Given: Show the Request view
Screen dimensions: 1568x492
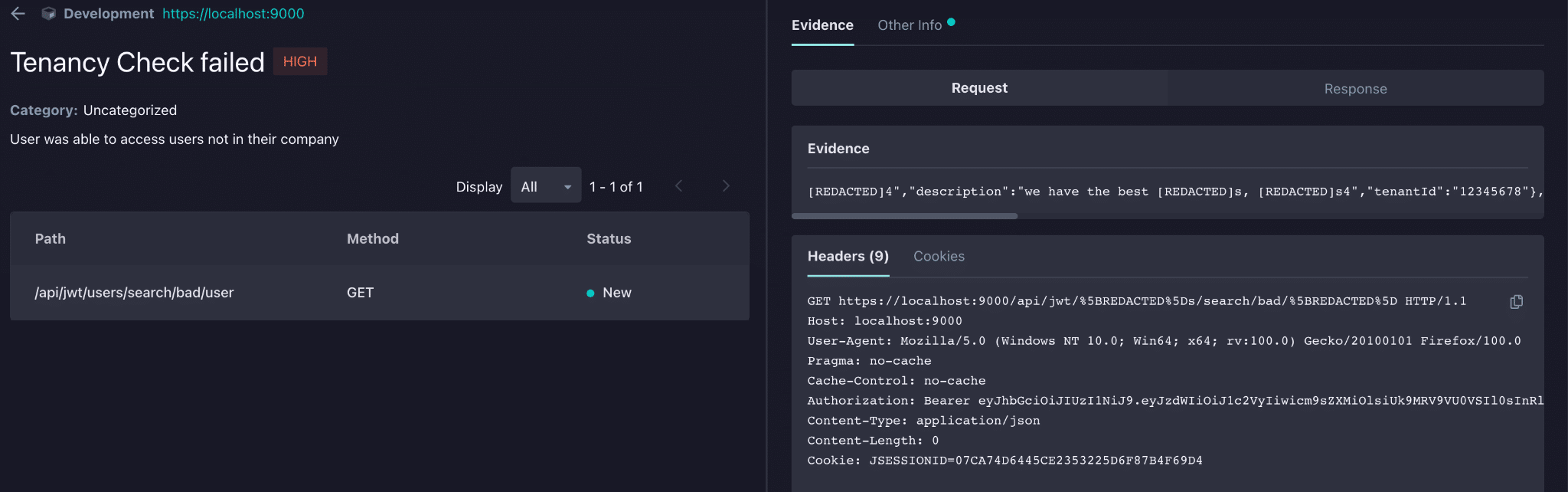Looking at the screenshot, I should click(x=979, y=88).
